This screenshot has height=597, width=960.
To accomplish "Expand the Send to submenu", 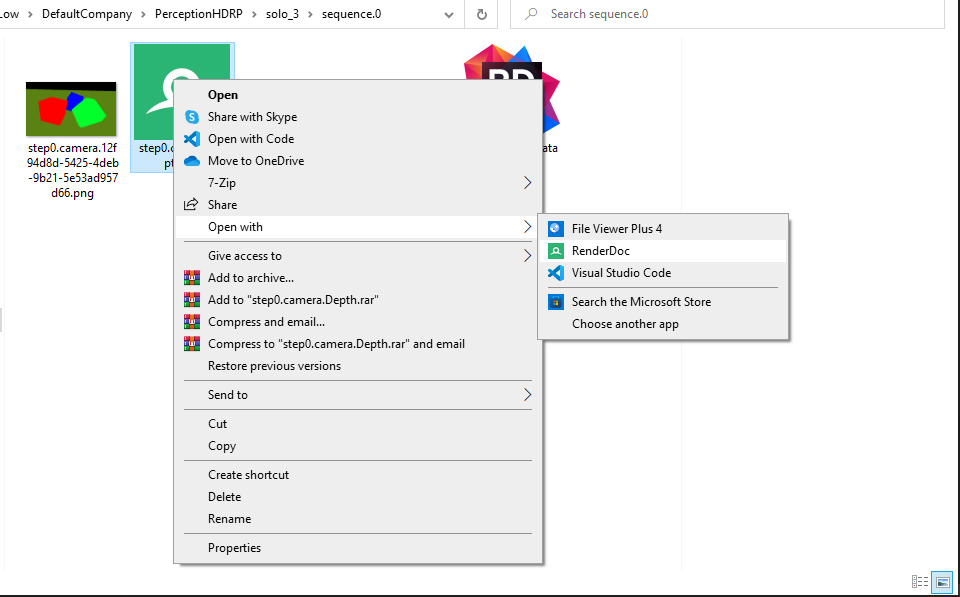I will pos(527,395).
